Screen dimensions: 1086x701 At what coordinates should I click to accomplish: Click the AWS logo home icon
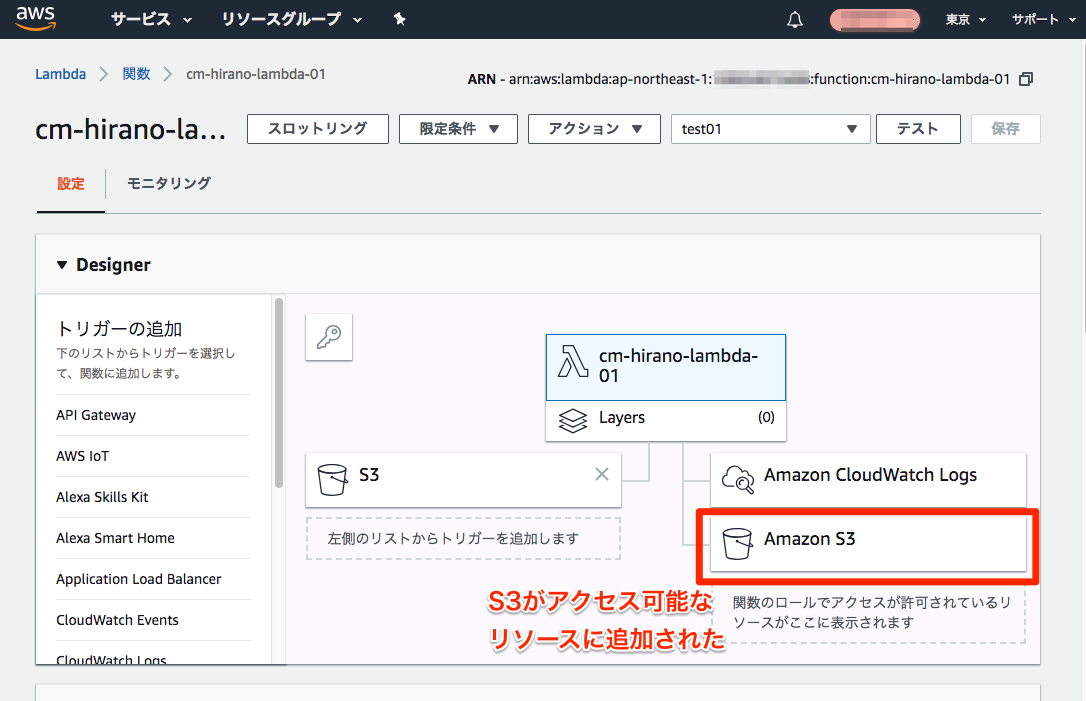tap(35, 19)
